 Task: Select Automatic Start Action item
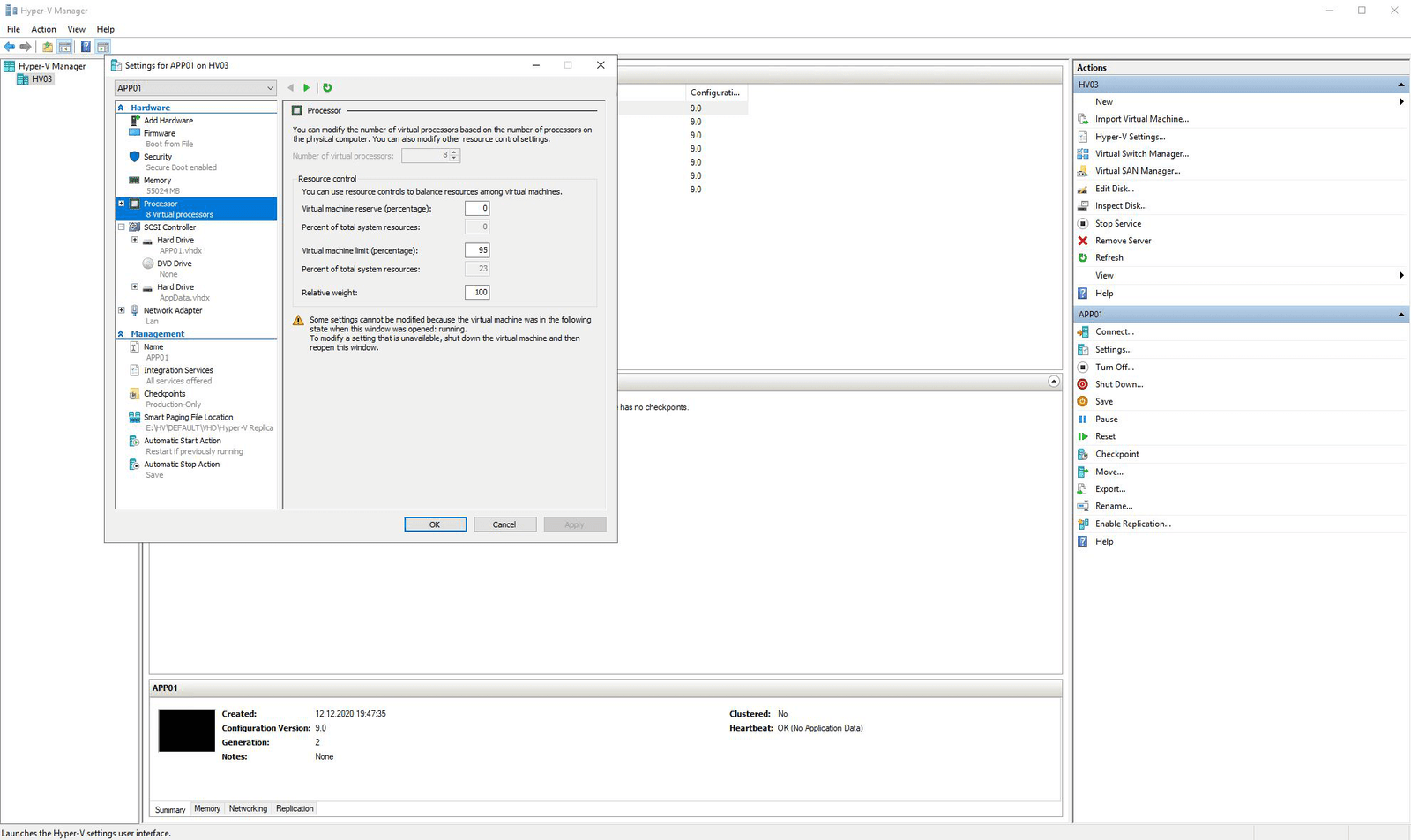coord(183,441)
